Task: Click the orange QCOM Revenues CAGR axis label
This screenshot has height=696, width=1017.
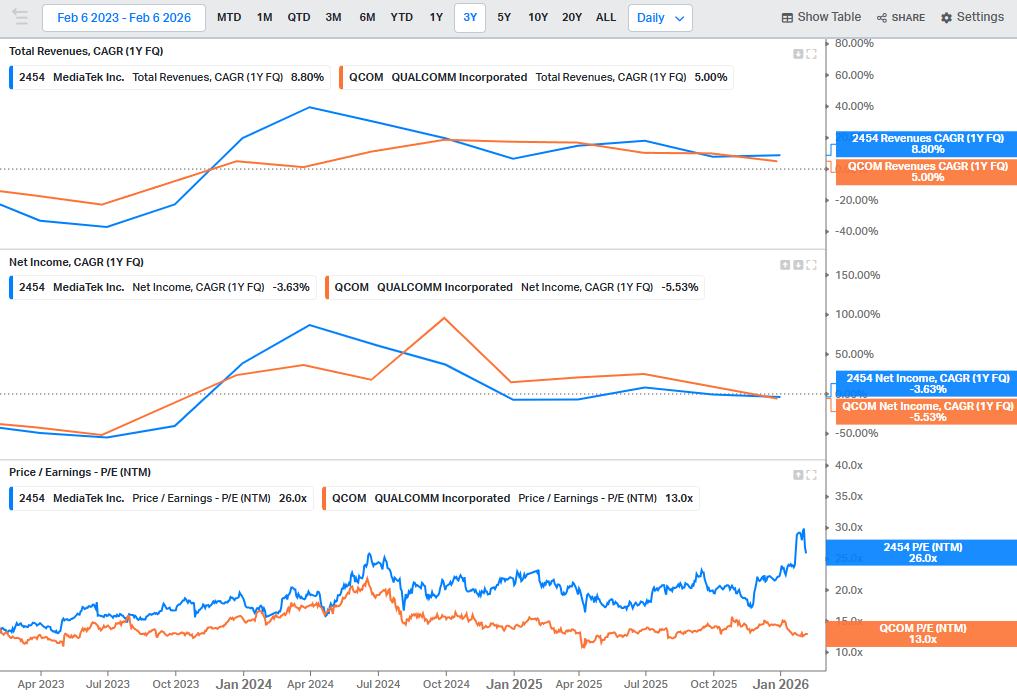Action: point(927,172)
